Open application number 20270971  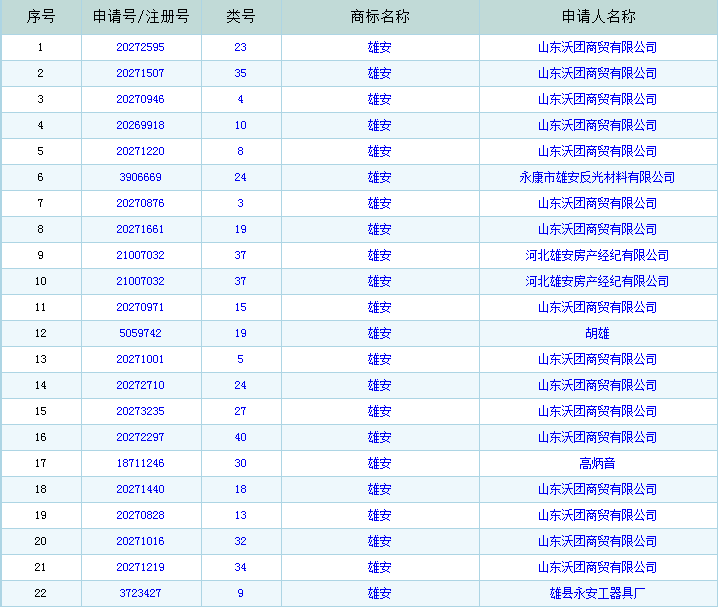tap(140, 307)
